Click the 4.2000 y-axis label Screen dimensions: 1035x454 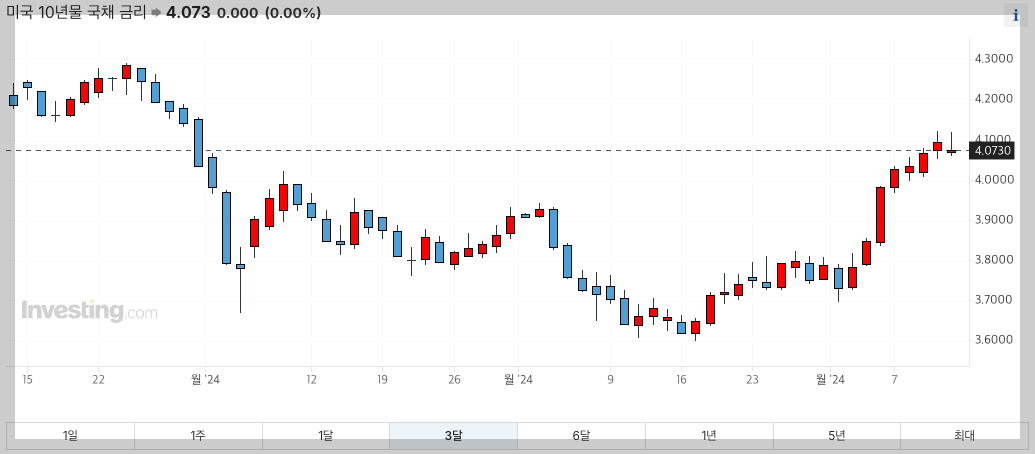coord(993,99)
